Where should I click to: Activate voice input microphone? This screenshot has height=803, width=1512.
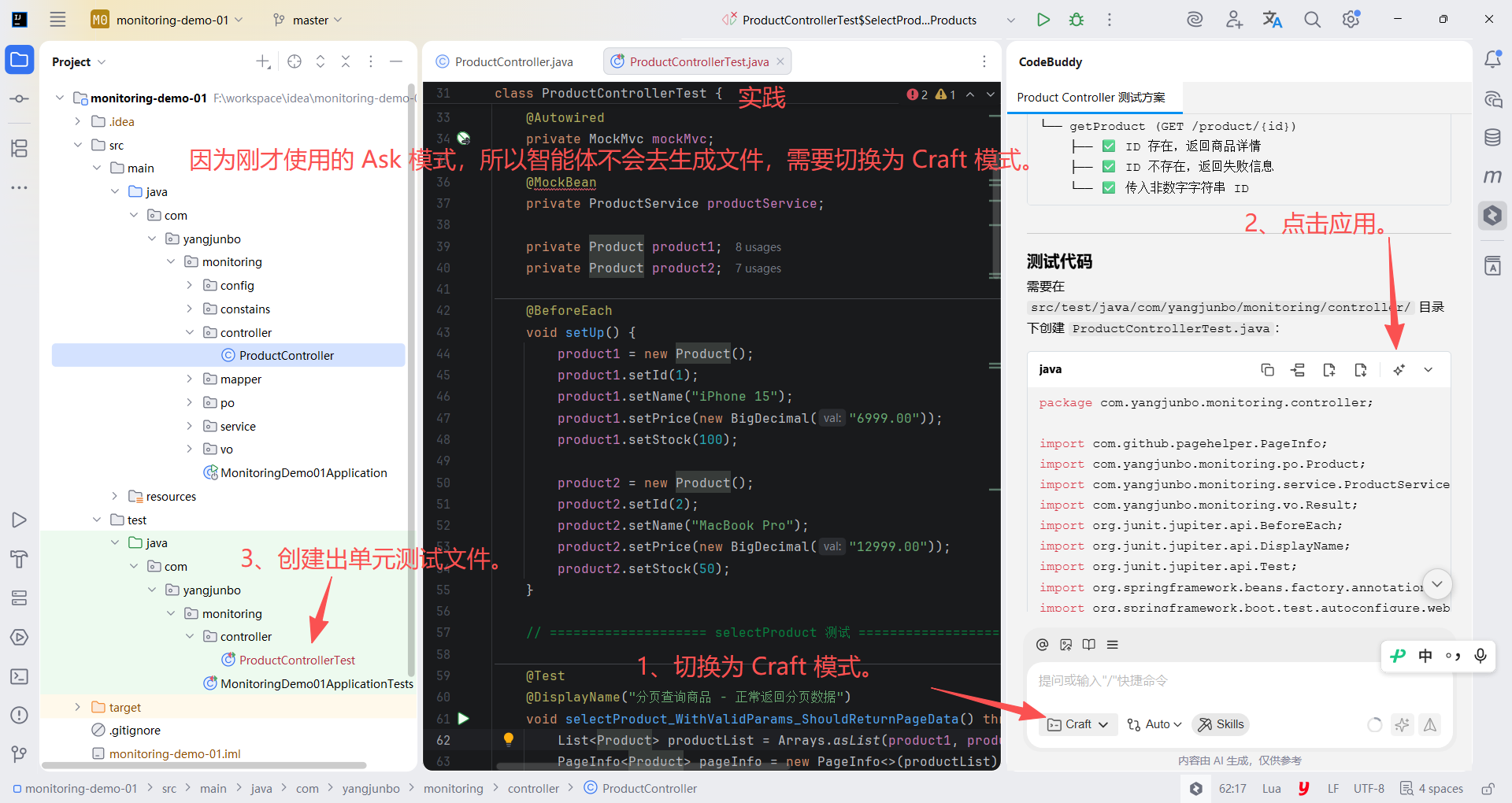1480,656
